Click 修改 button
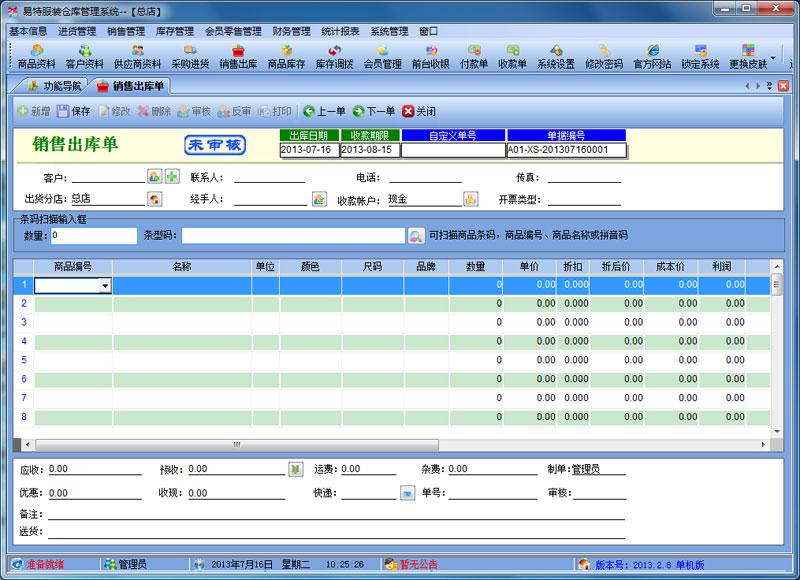 [114, 111]
